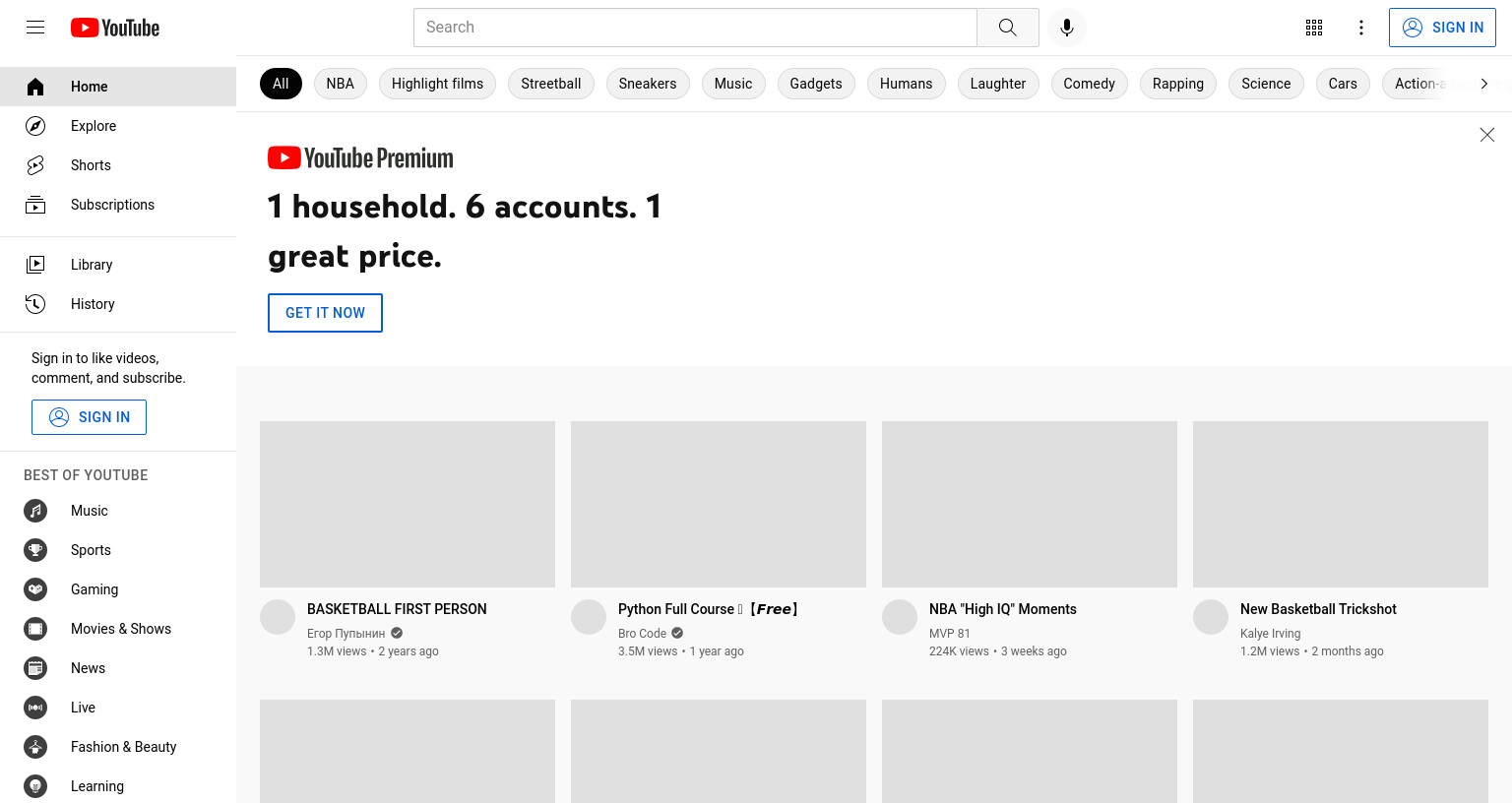Open Bro Code channel avatar
Viewport: 1512px width, 803px height.
click(589, 617)
